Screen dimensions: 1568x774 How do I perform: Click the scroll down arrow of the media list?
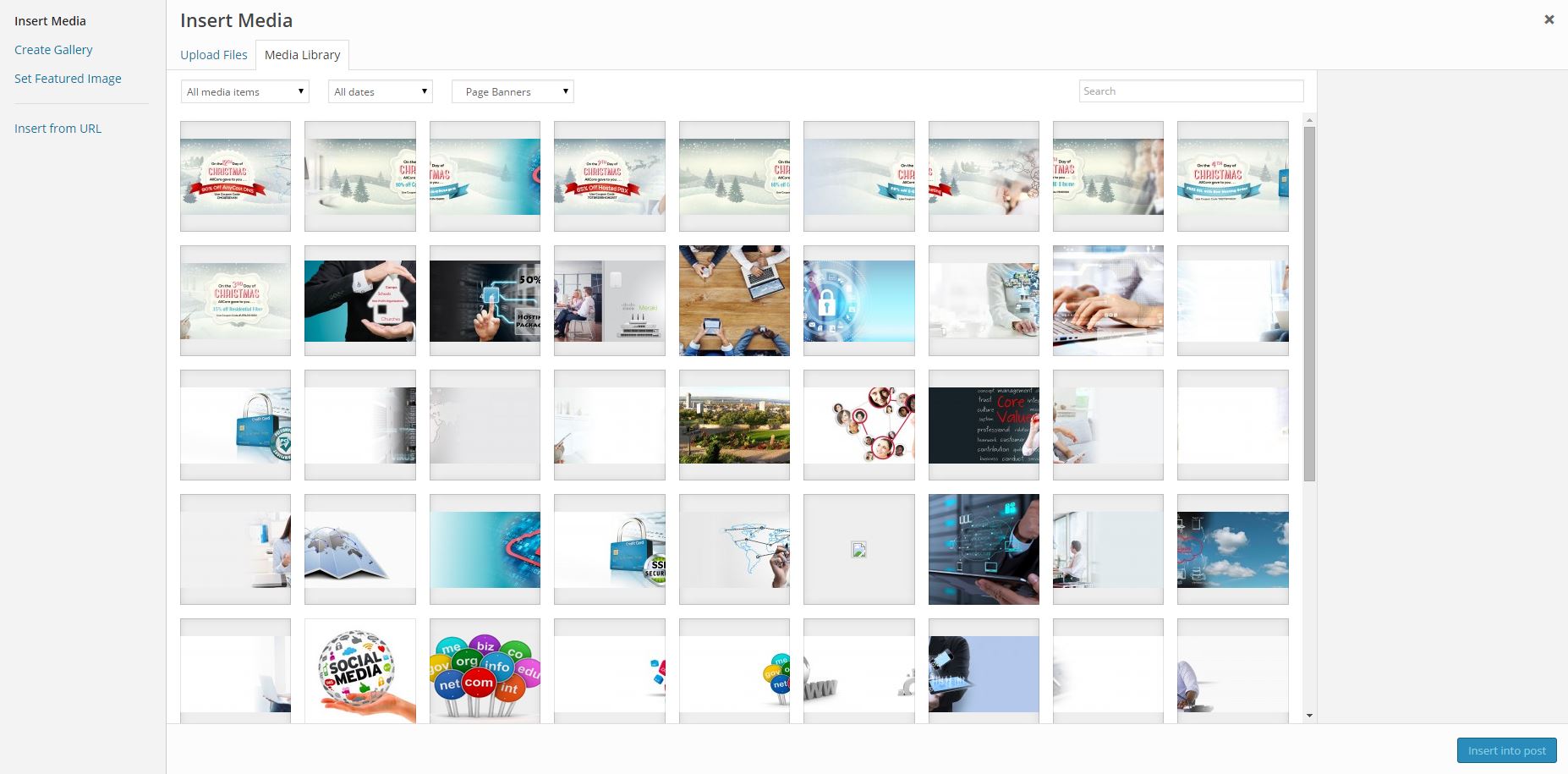(x=1309, y=716)
